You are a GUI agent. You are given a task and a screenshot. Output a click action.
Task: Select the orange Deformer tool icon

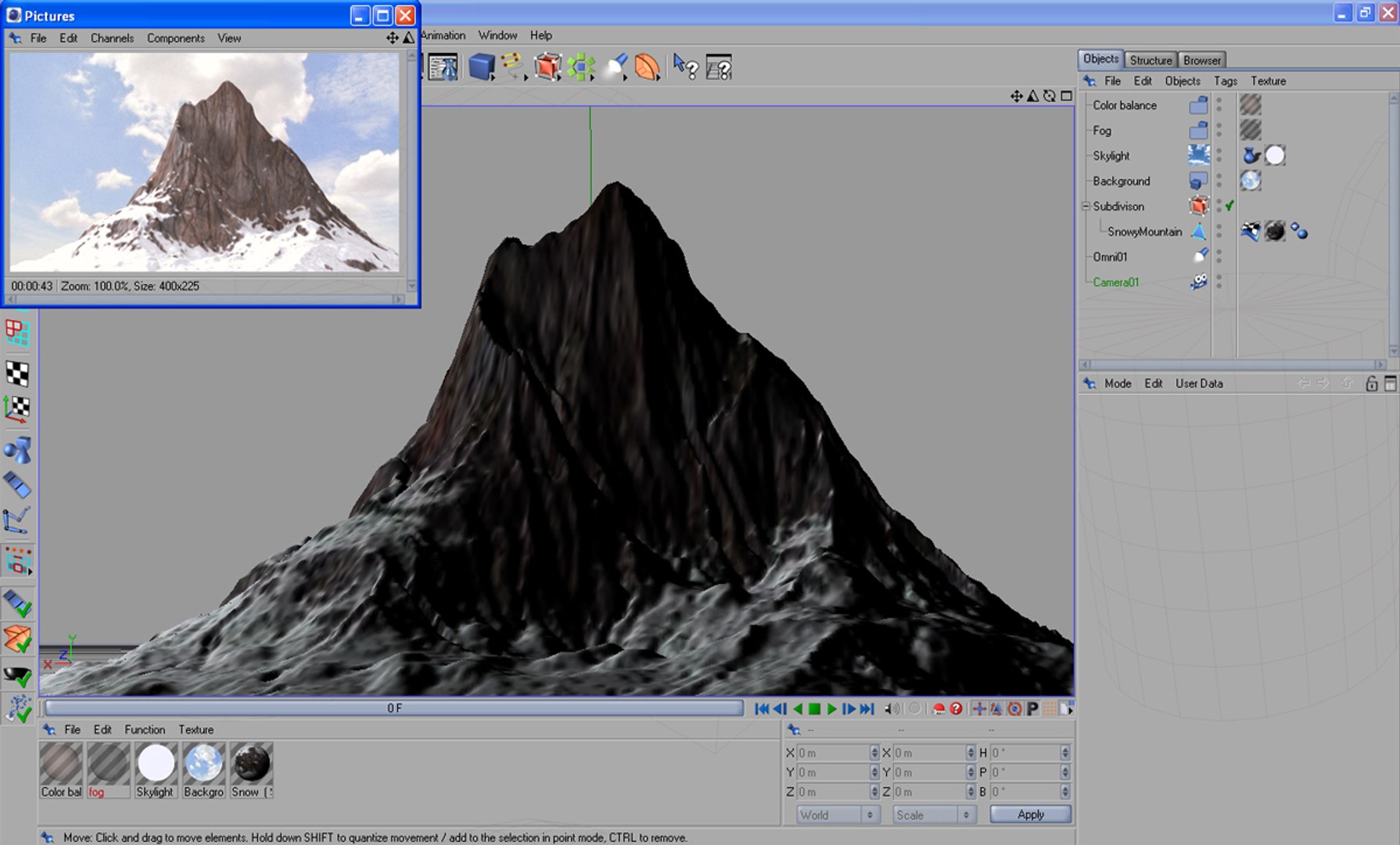coord(647,67)
